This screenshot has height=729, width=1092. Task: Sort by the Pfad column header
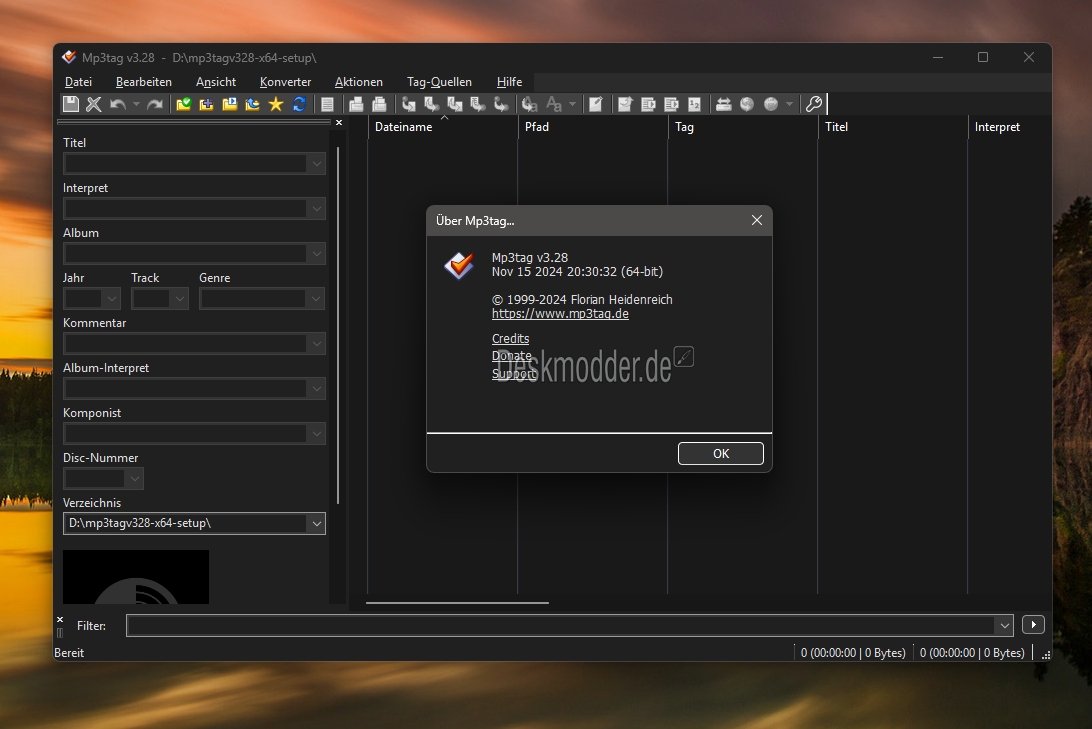593,127
